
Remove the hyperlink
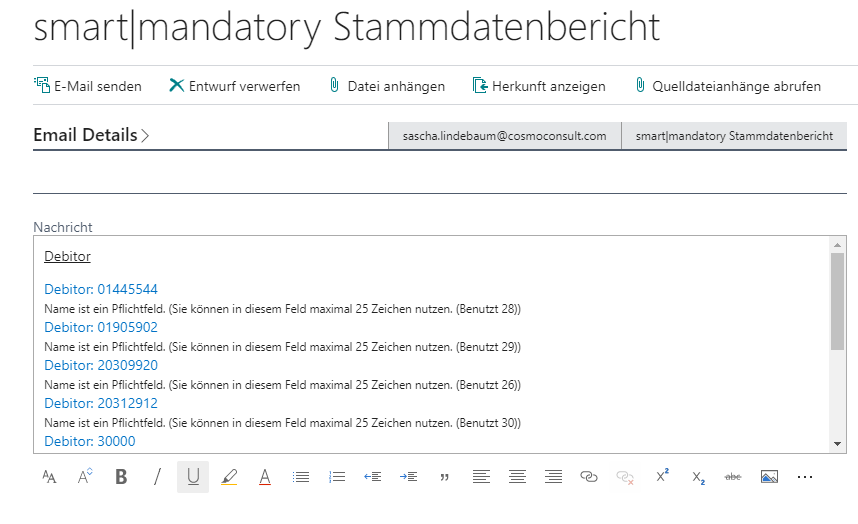pyautogui.click(x=625, y=477)
